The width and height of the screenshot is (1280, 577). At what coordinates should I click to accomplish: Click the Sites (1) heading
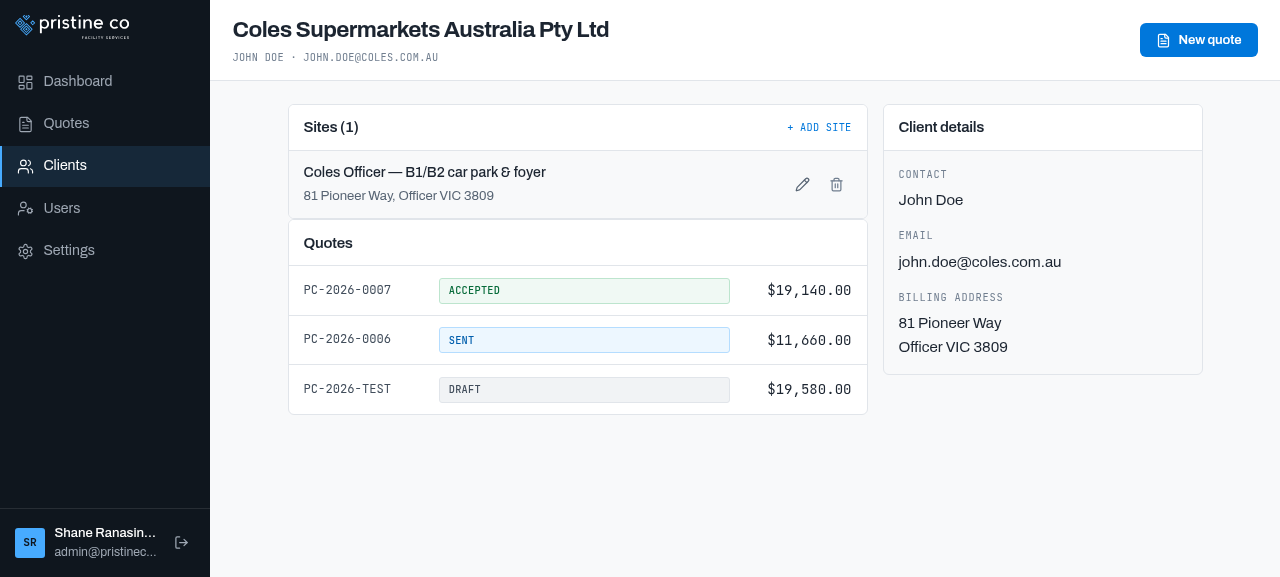[x=330, y=127]
